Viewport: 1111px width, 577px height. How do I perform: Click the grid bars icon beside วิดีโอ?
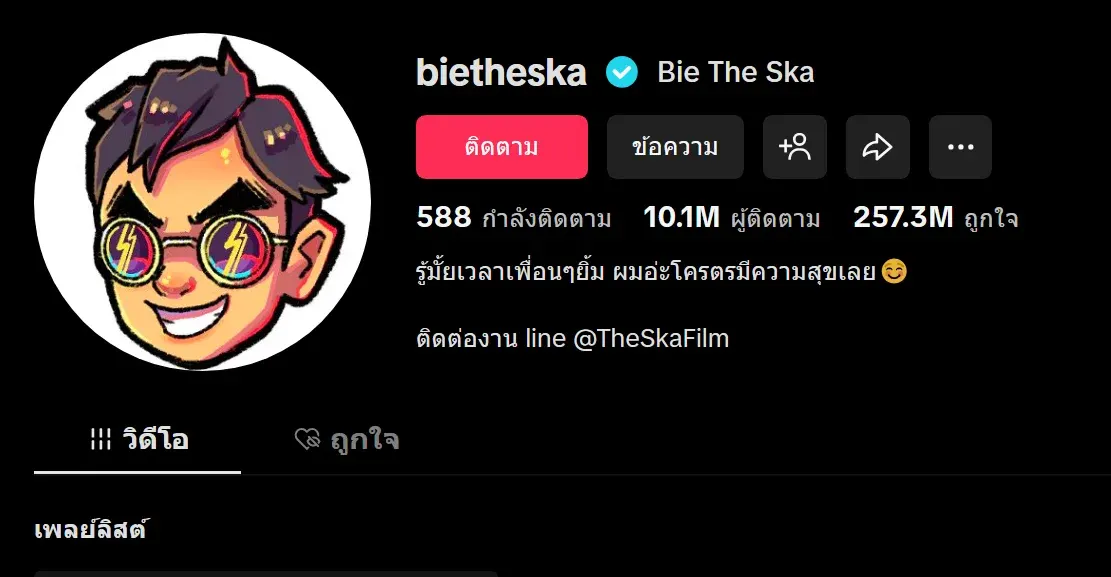click(x=101, y=439)
